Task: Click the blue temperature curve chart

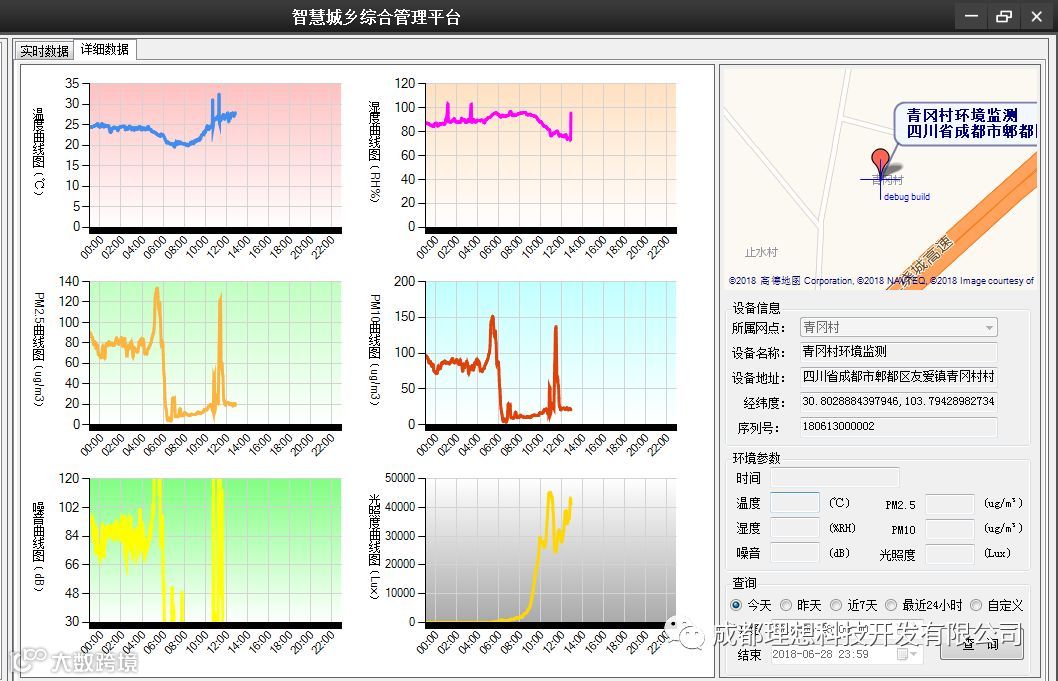Action: [215, 155]
